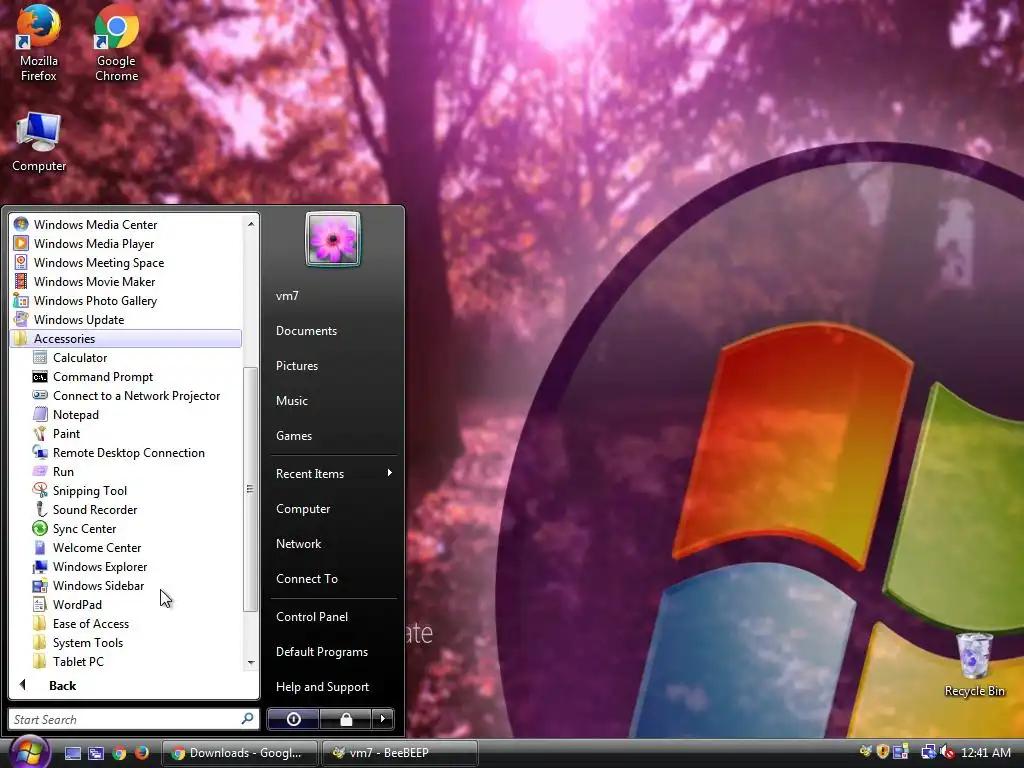
Task: Click the power button in Start menu
Action: pyautogui.click(x=293, y=719)
